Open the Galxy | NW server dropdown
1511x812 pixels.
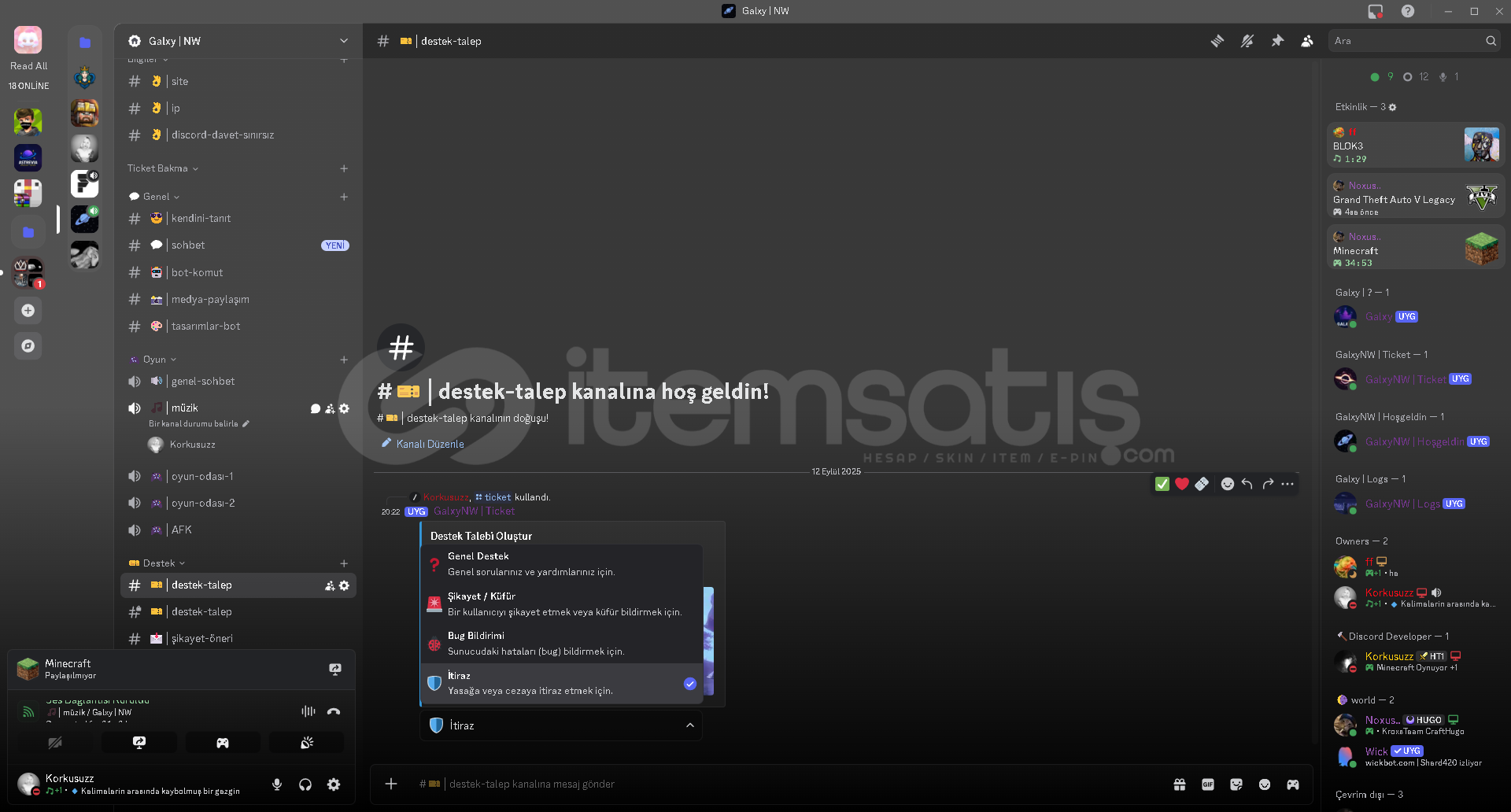238,41
